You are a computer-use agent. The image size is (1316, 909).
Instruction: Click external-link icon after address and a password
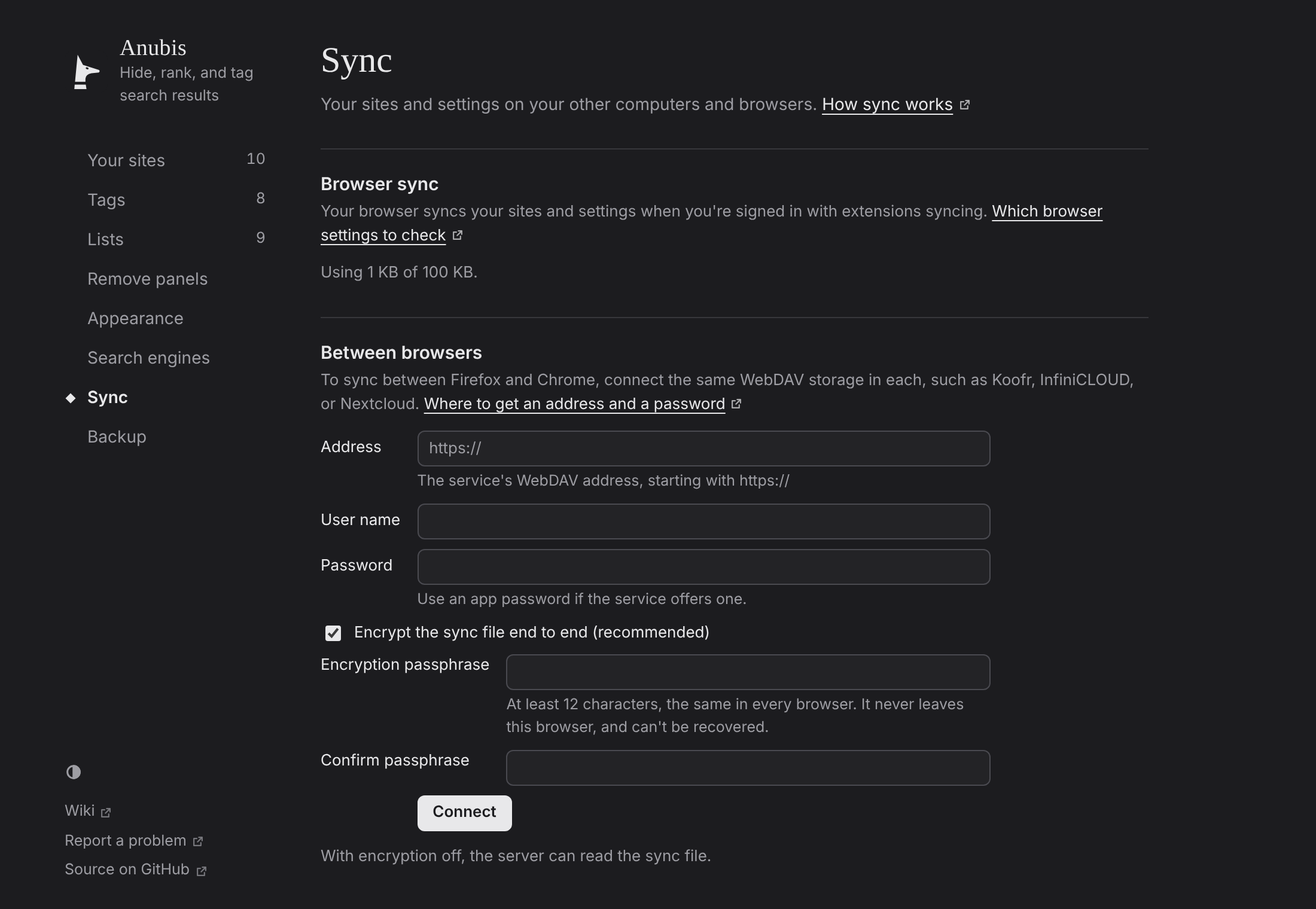click(x=736, y=404)
